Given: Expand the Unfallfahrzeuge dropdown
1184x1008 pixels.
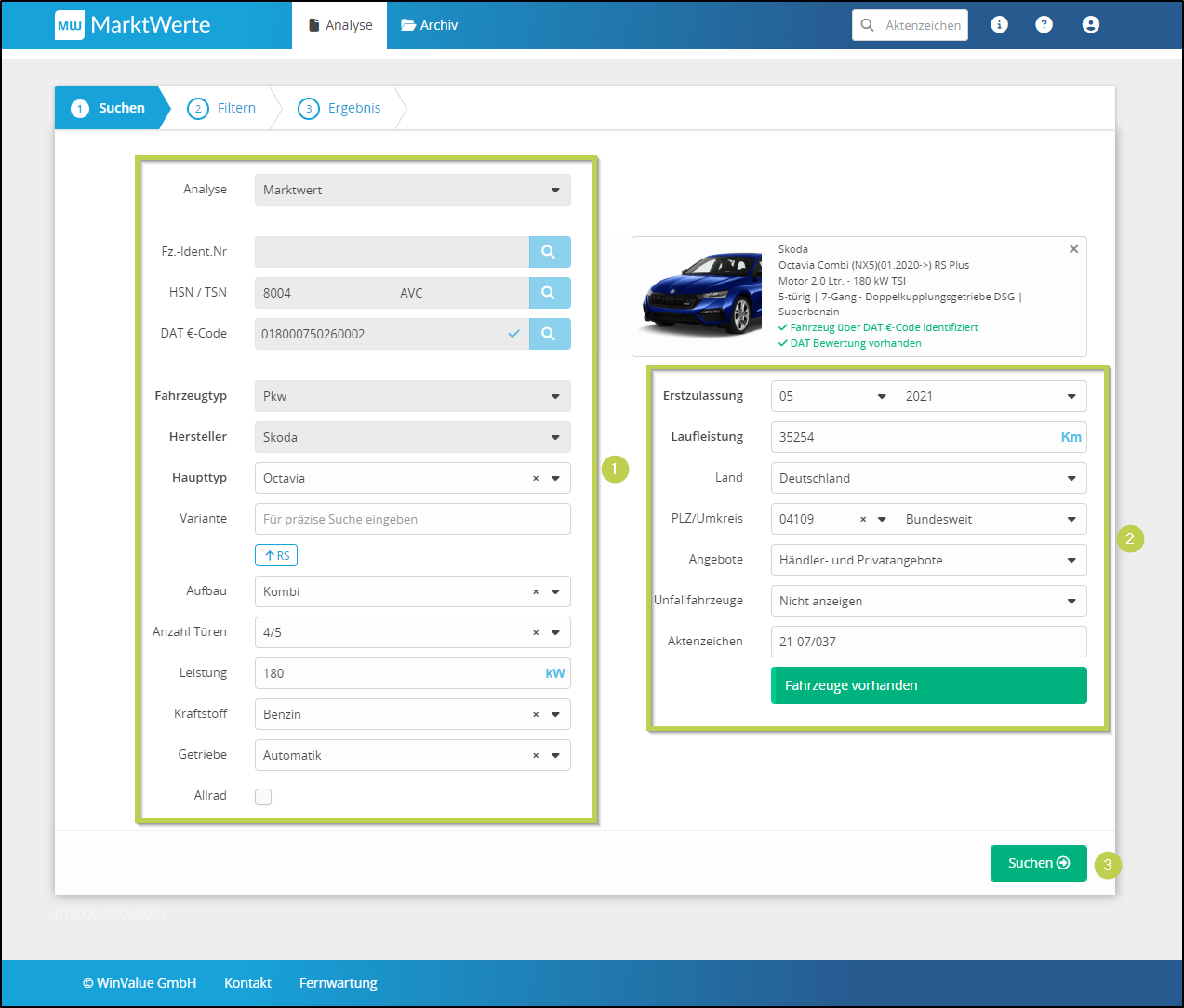Looking at the screenshot, I should [928, 602].
